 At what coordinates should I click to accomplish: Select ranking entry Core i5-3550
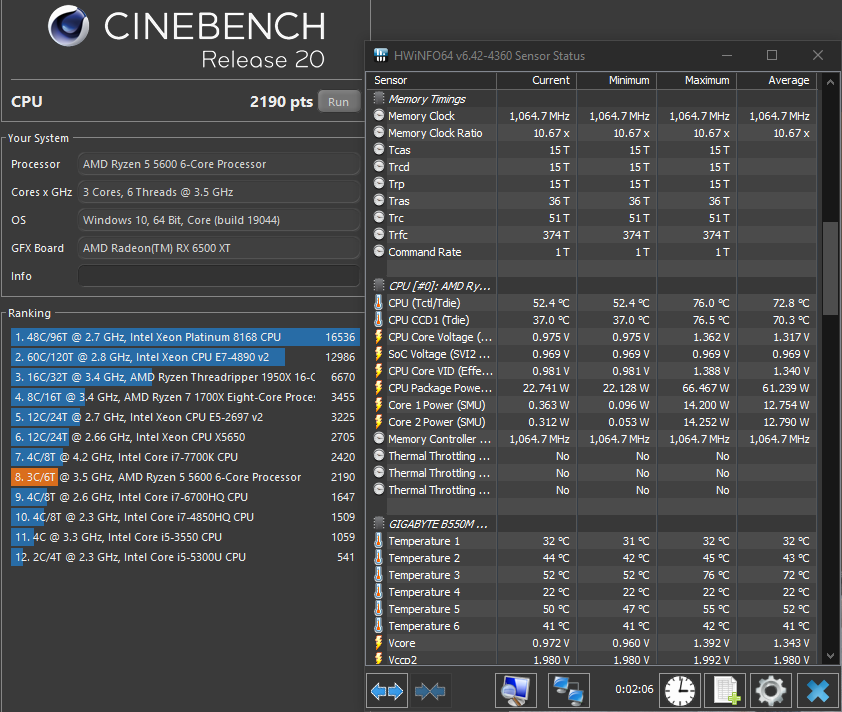click(185, 537)
